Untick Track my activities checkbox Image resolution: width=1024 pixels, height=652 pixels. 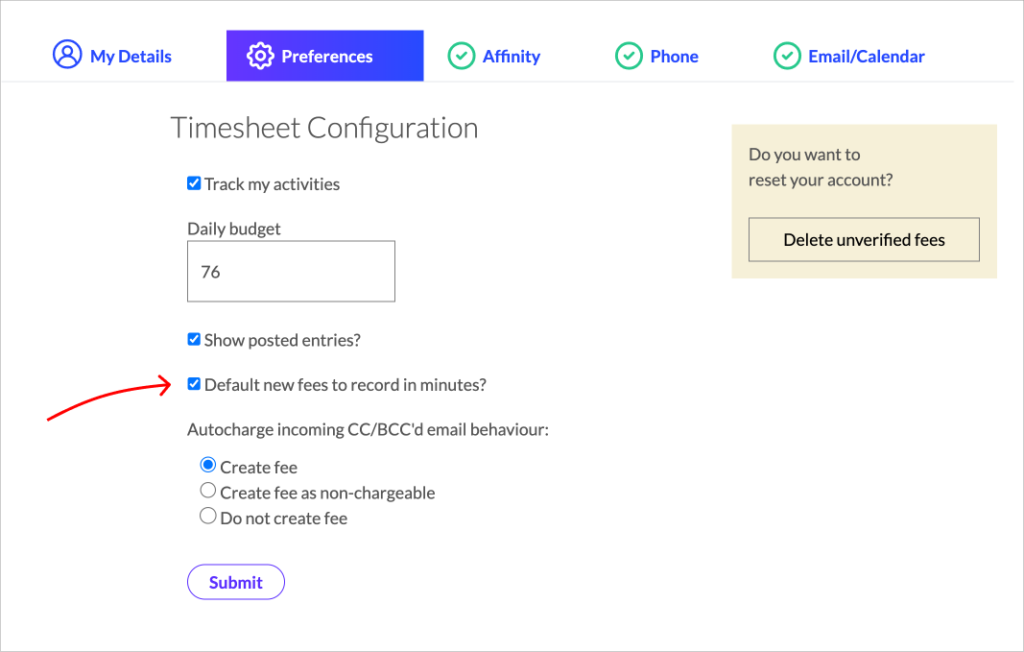coord(194,184)
